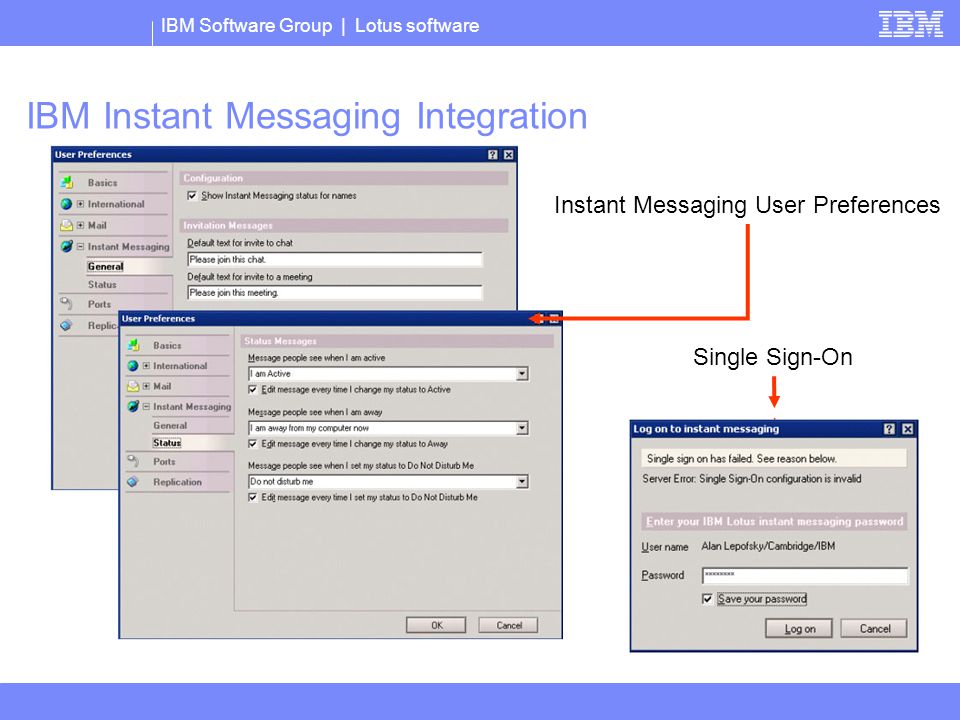Click International globe icon in front Preferences window

[x=132, y=366]
